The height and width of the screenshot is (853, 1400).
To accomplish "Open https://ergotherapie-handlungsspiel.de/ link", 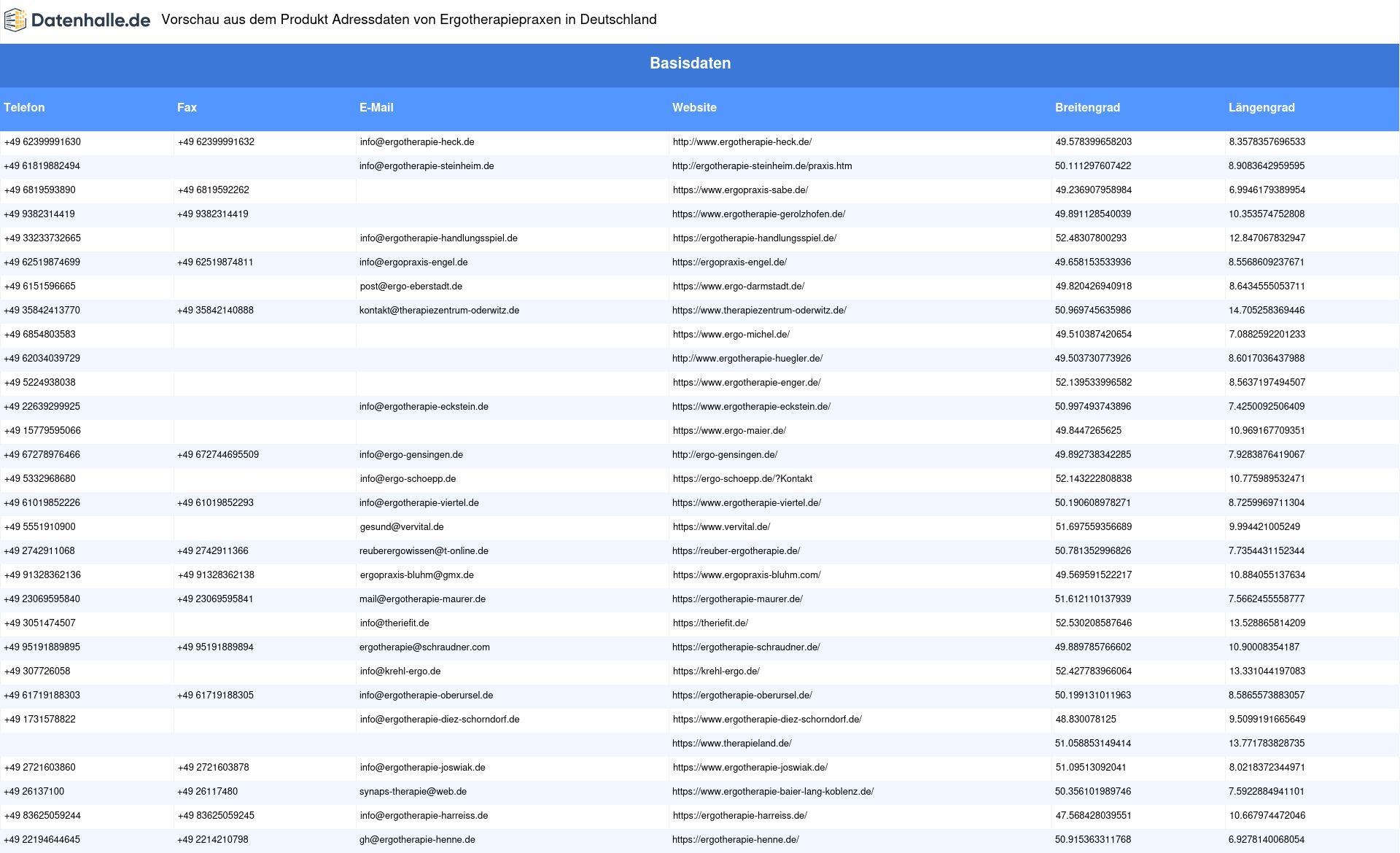I will point(755,238).
